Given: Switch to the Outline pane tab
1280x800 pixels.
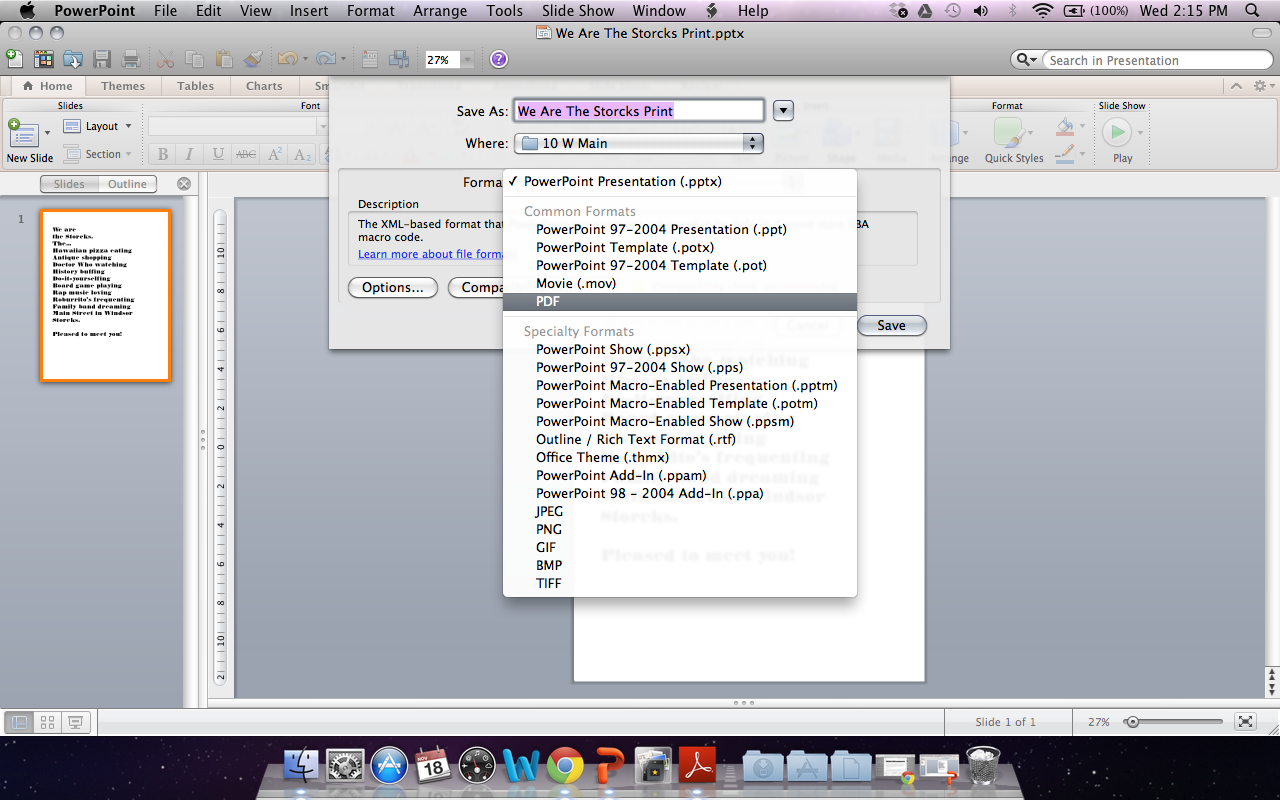Looking at the screenshot, I should (127, 184).
